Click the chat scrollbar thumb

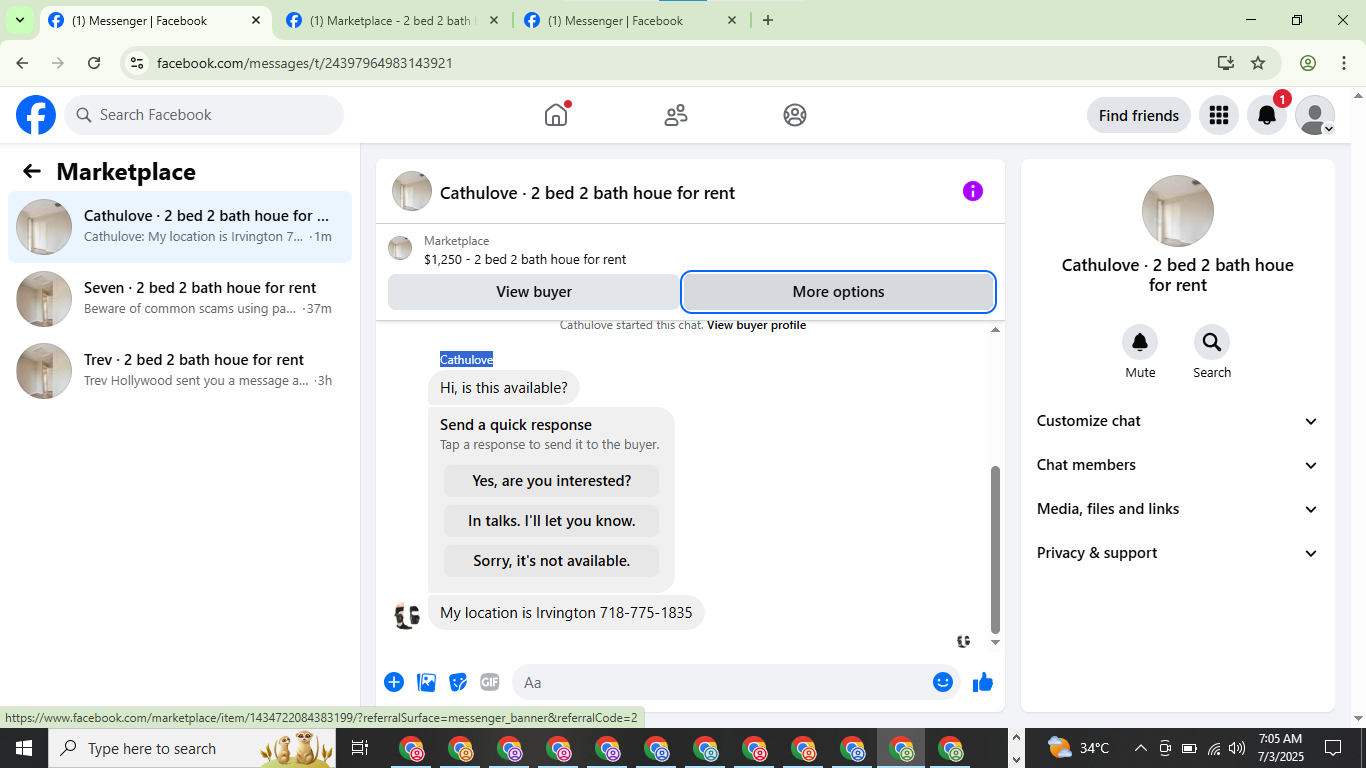(995, 548)
